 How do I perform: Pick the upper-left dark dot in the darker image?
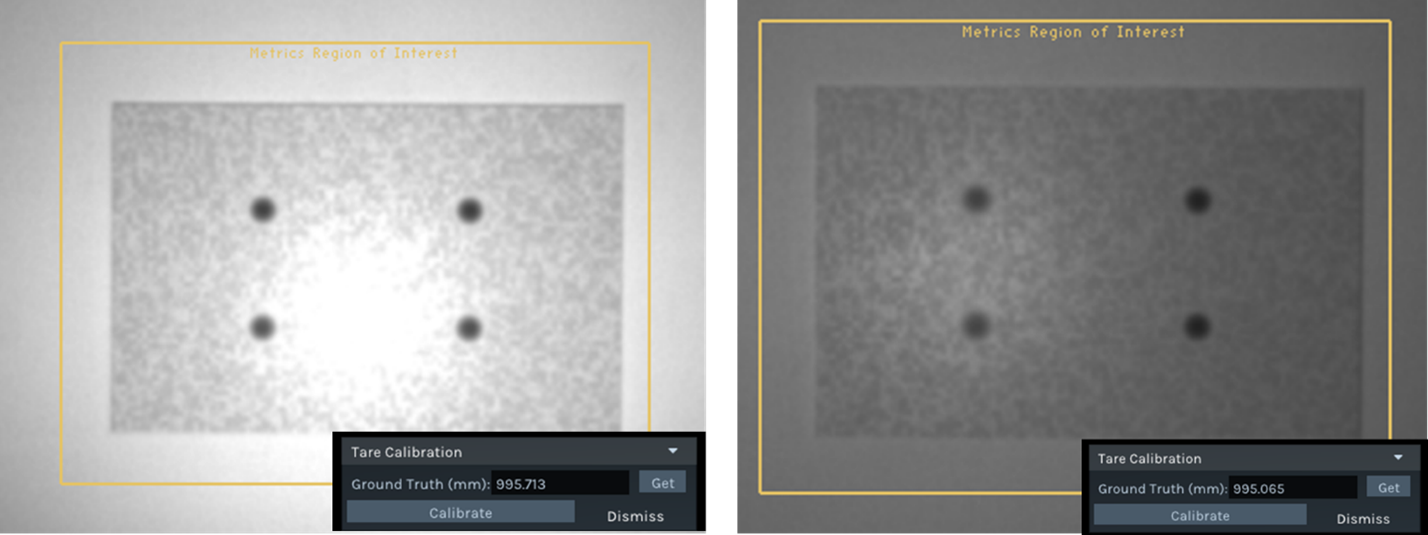click(976, 200)
